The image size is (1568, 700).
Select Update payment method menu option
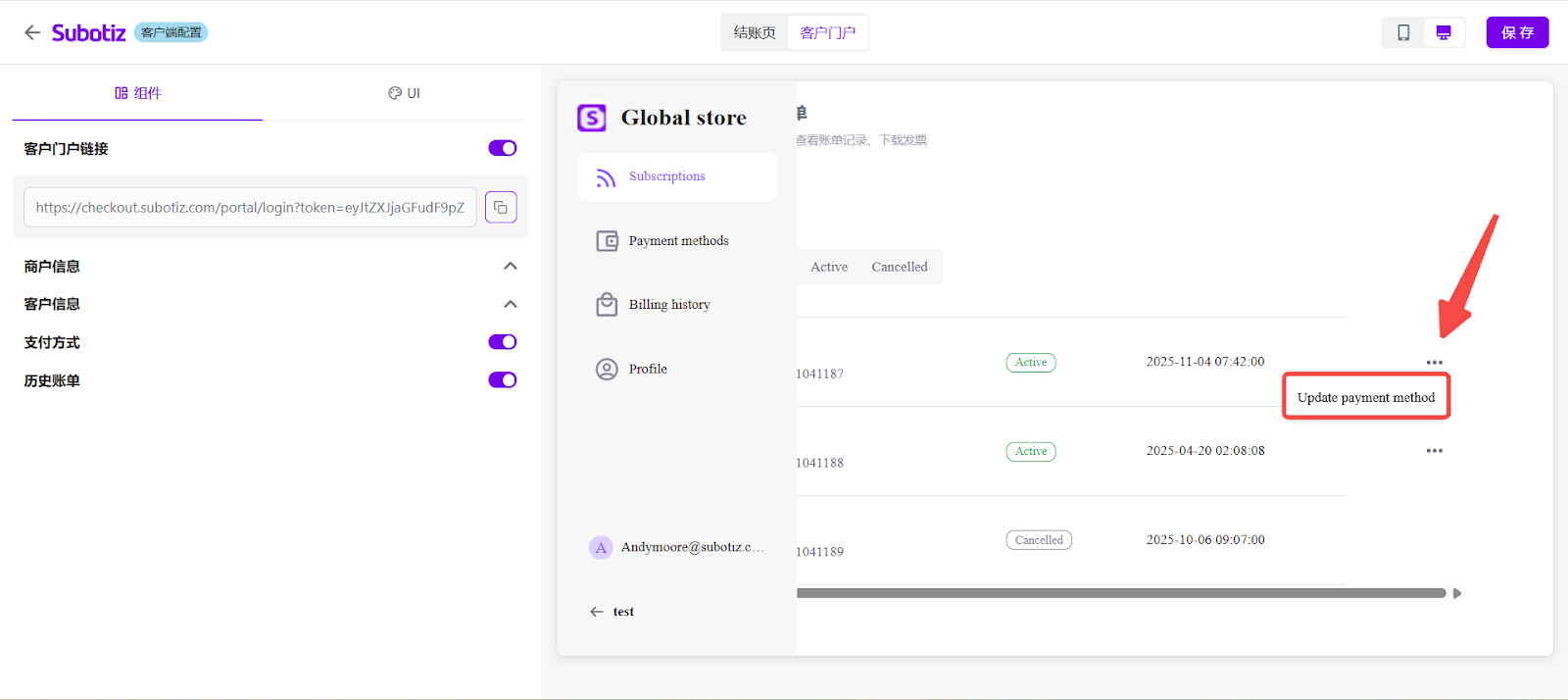(1365, 397)
